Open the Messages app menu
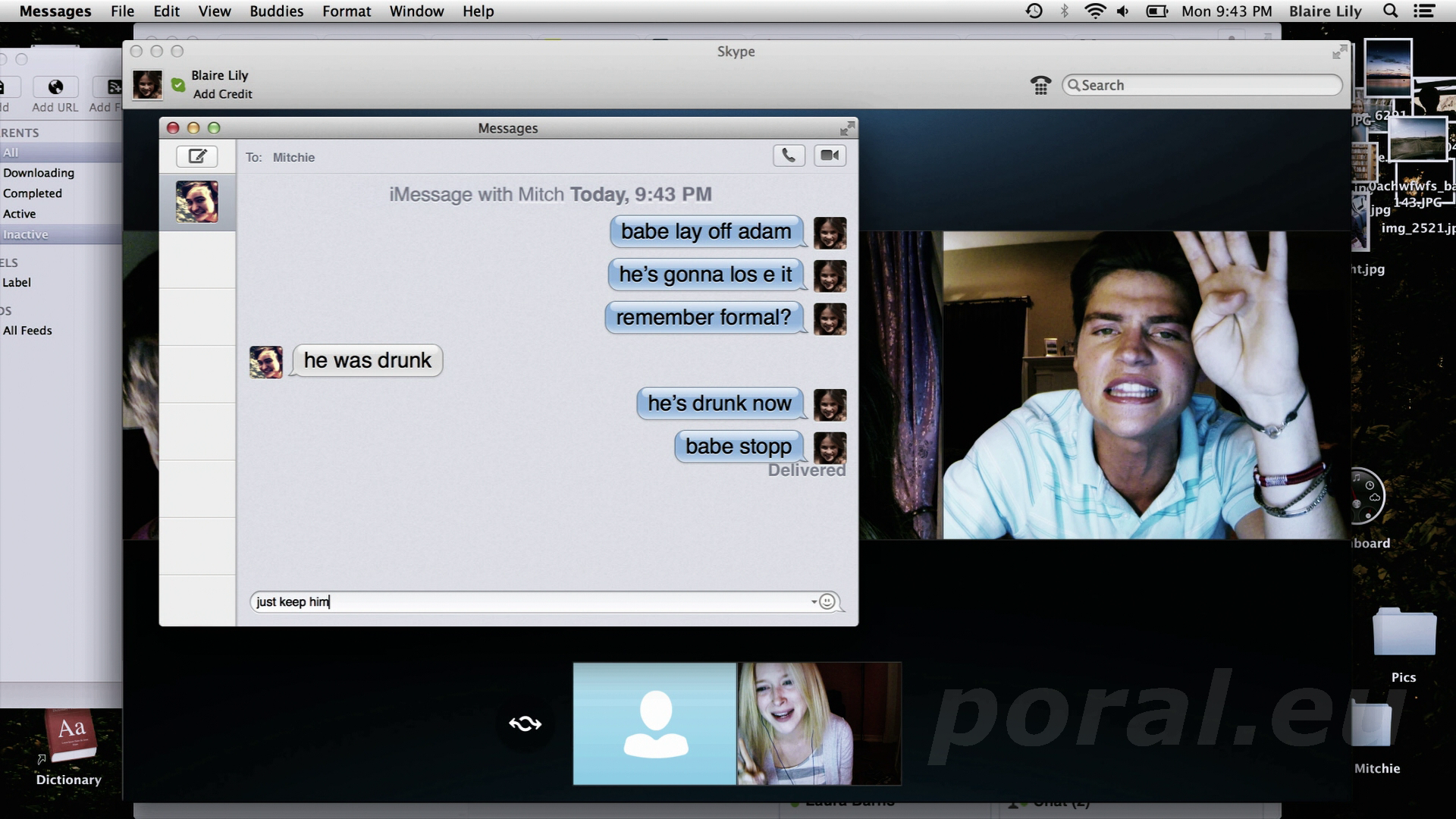 (x=55, y=11)
